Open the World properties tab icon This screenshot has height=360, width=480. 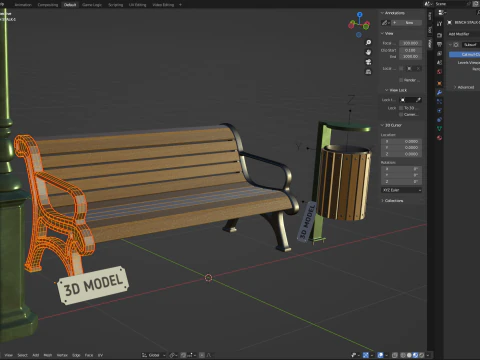click(x=439, y=72)
